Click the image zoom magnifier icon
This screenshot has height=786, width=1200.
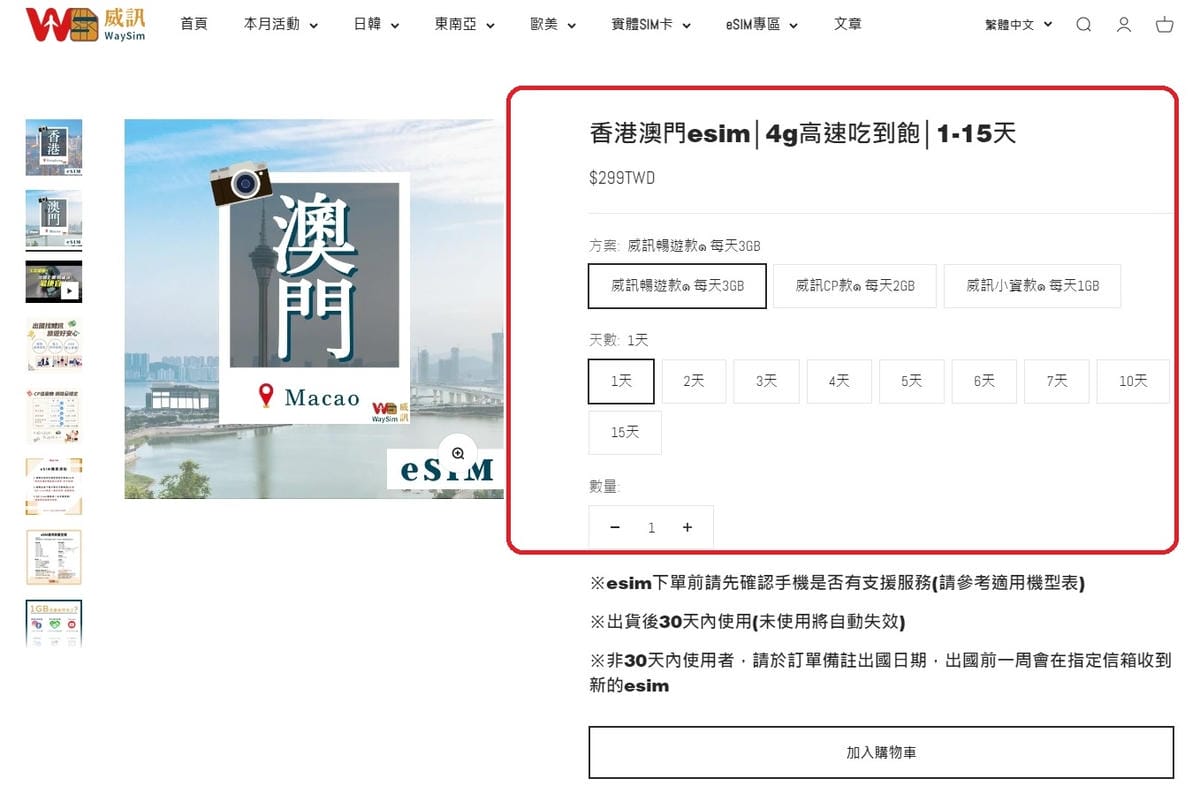tap(458, 452)
